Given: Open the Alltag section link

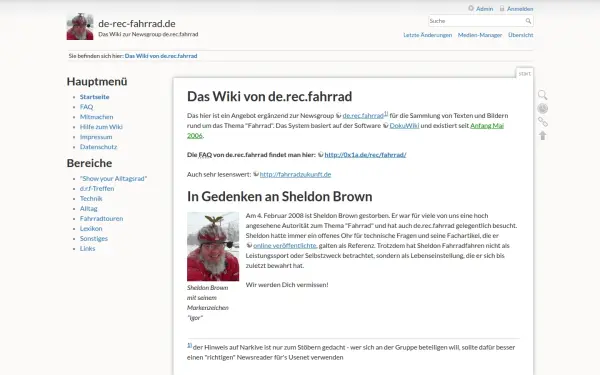Looking at the screenshot, I should (88, 208).
